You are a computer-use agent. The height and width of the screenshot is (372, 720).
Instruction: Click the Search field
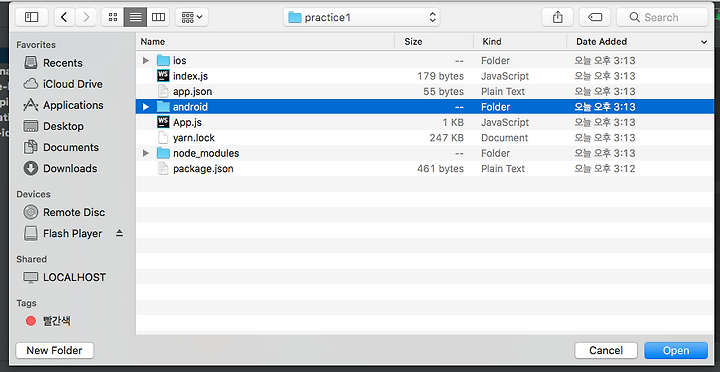(662, 17)
